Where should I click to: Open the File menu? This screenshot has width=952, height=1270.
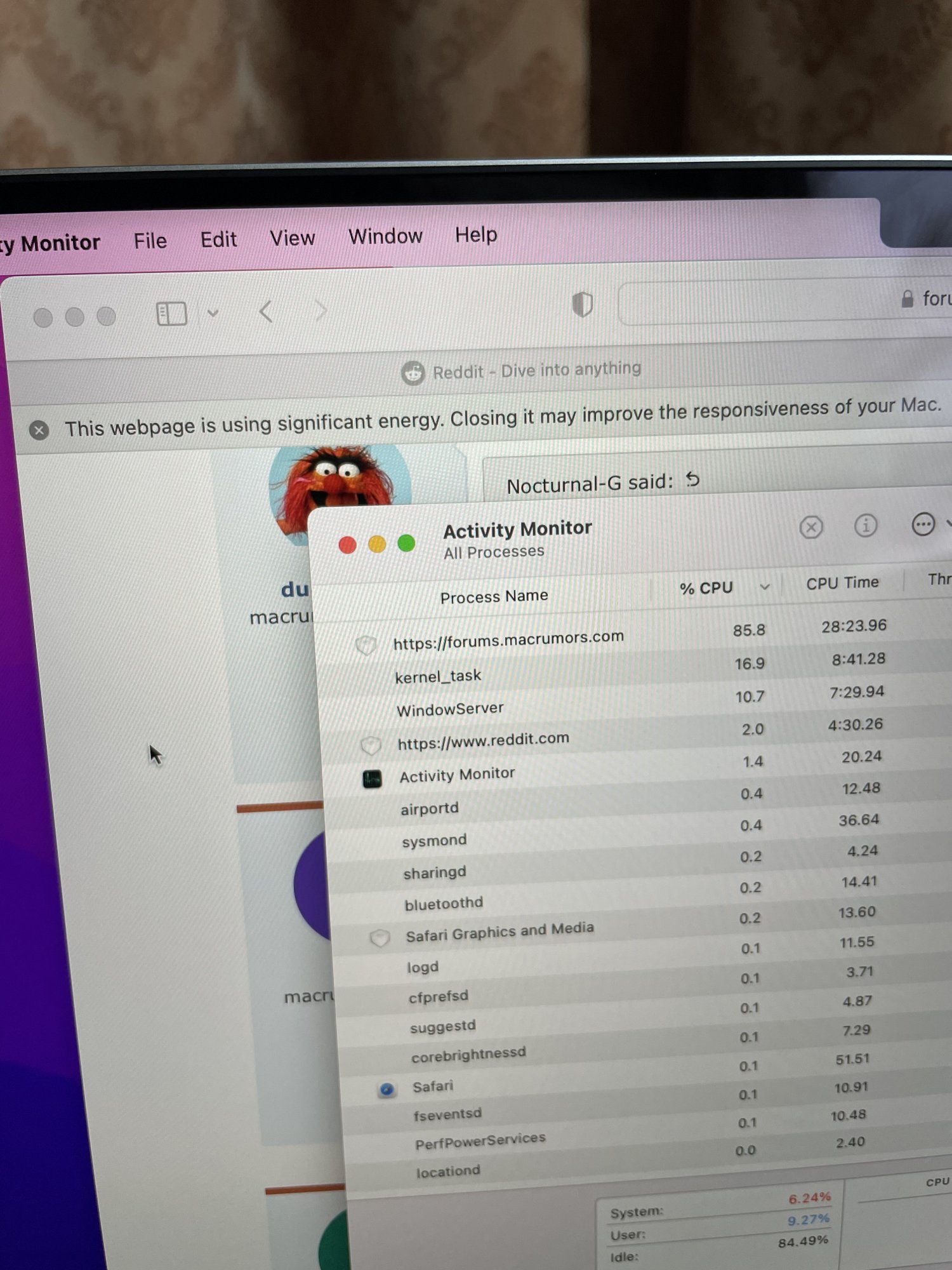point(150,241)
